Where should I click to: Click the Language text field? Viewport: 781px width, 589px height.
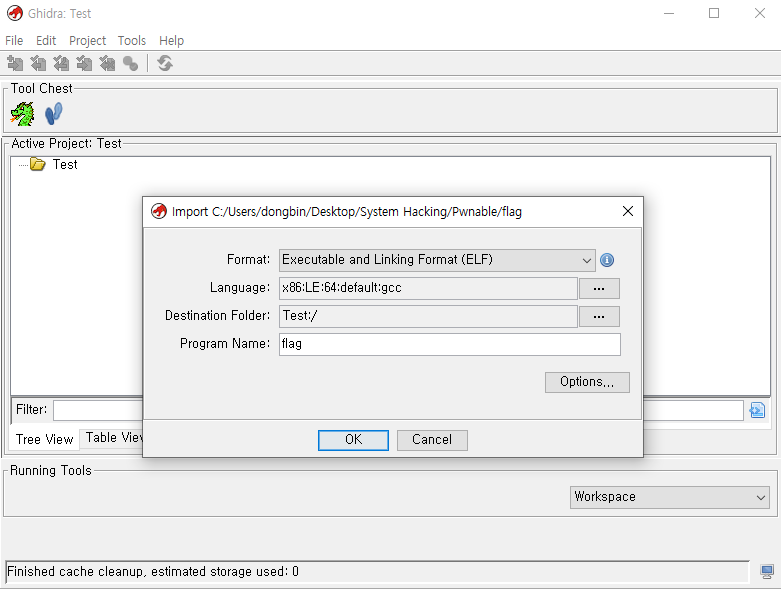coord(428,288)
